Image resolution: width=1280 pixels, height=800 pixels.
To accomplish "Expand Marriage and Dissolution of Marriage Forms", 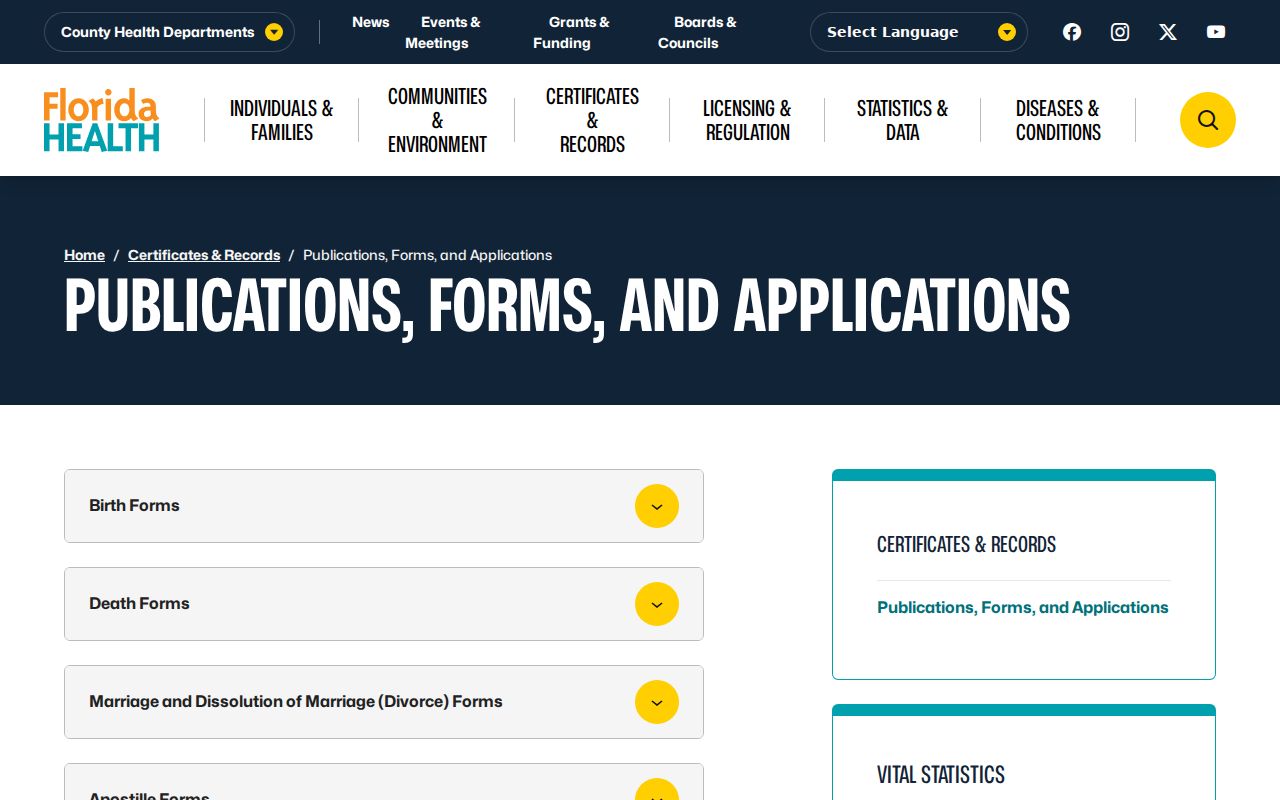I will (384, 702).
